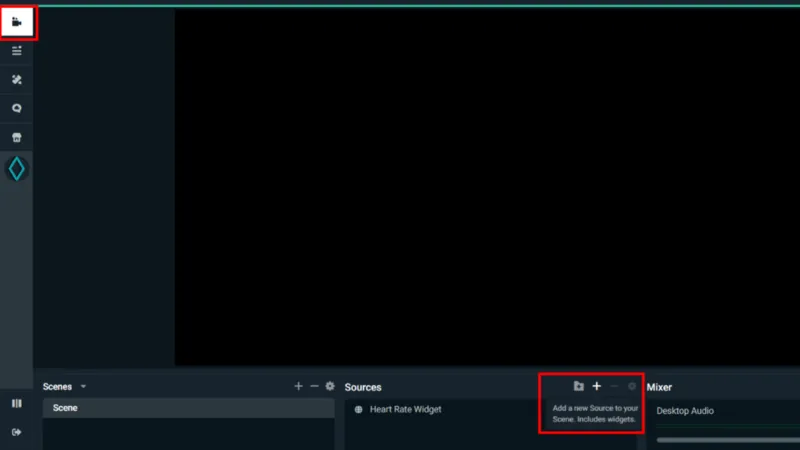This screenshot has width=800, height=450.
Task: Click the Prime diamond icon
Action: (x=16, y=169)
